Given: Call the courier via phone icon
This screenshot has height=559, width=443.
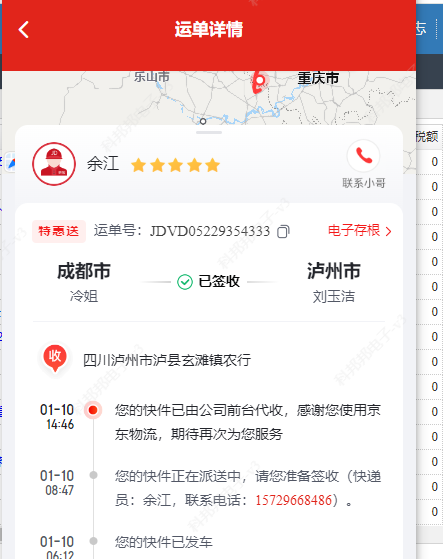Looking at the screenshot, I should tap(364, 156).
